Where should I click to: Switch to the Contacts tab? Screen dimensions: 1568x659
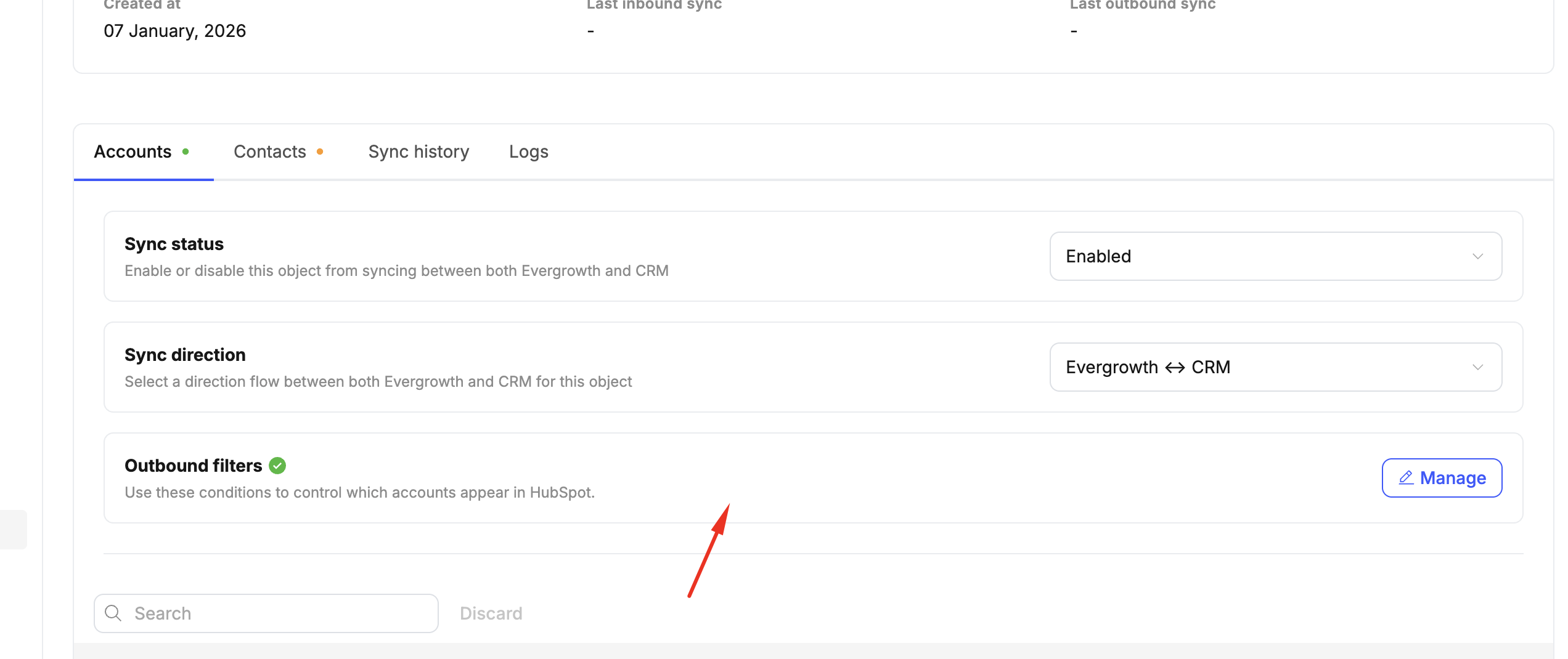[x=269, y=152]
